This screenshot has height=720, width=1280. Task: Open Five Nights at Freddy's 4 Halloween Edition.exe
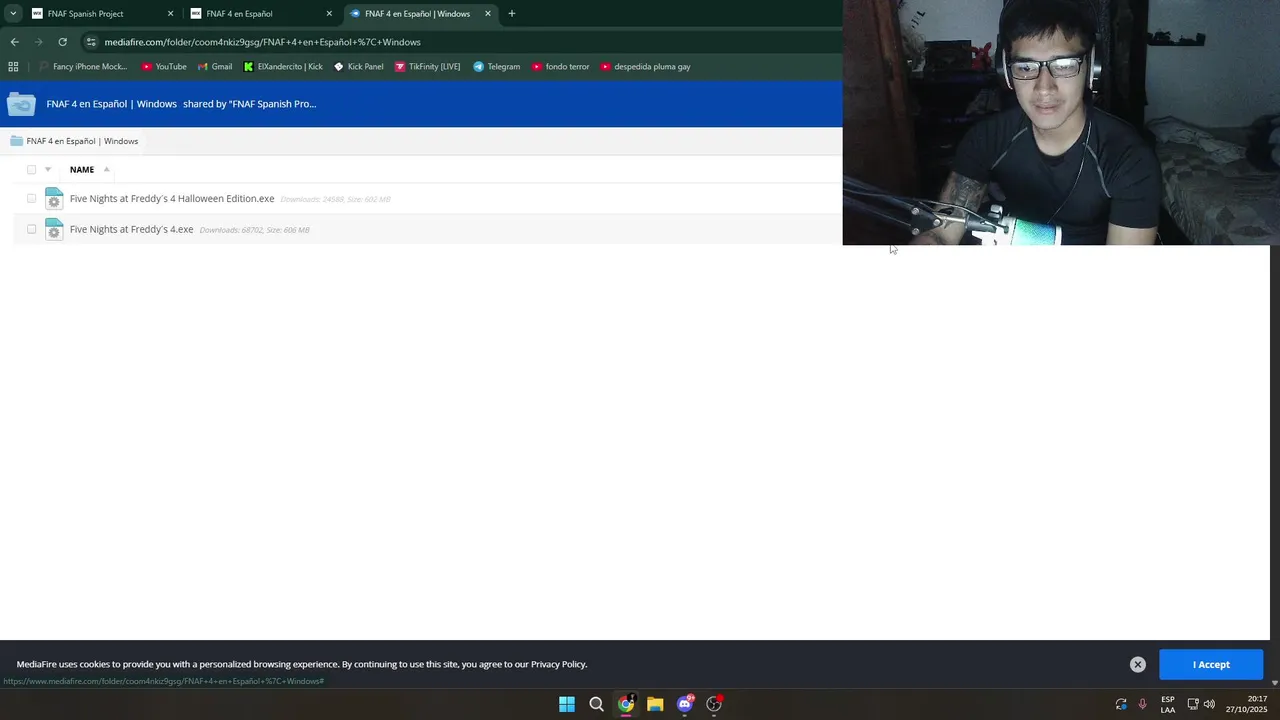172,198
